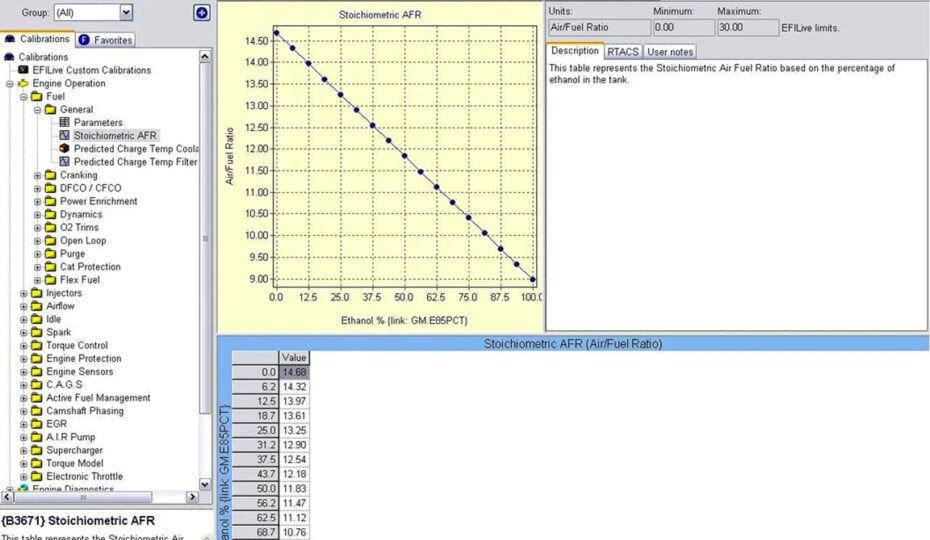Click the Value column header
930x540 pixels.
point(294,357)
